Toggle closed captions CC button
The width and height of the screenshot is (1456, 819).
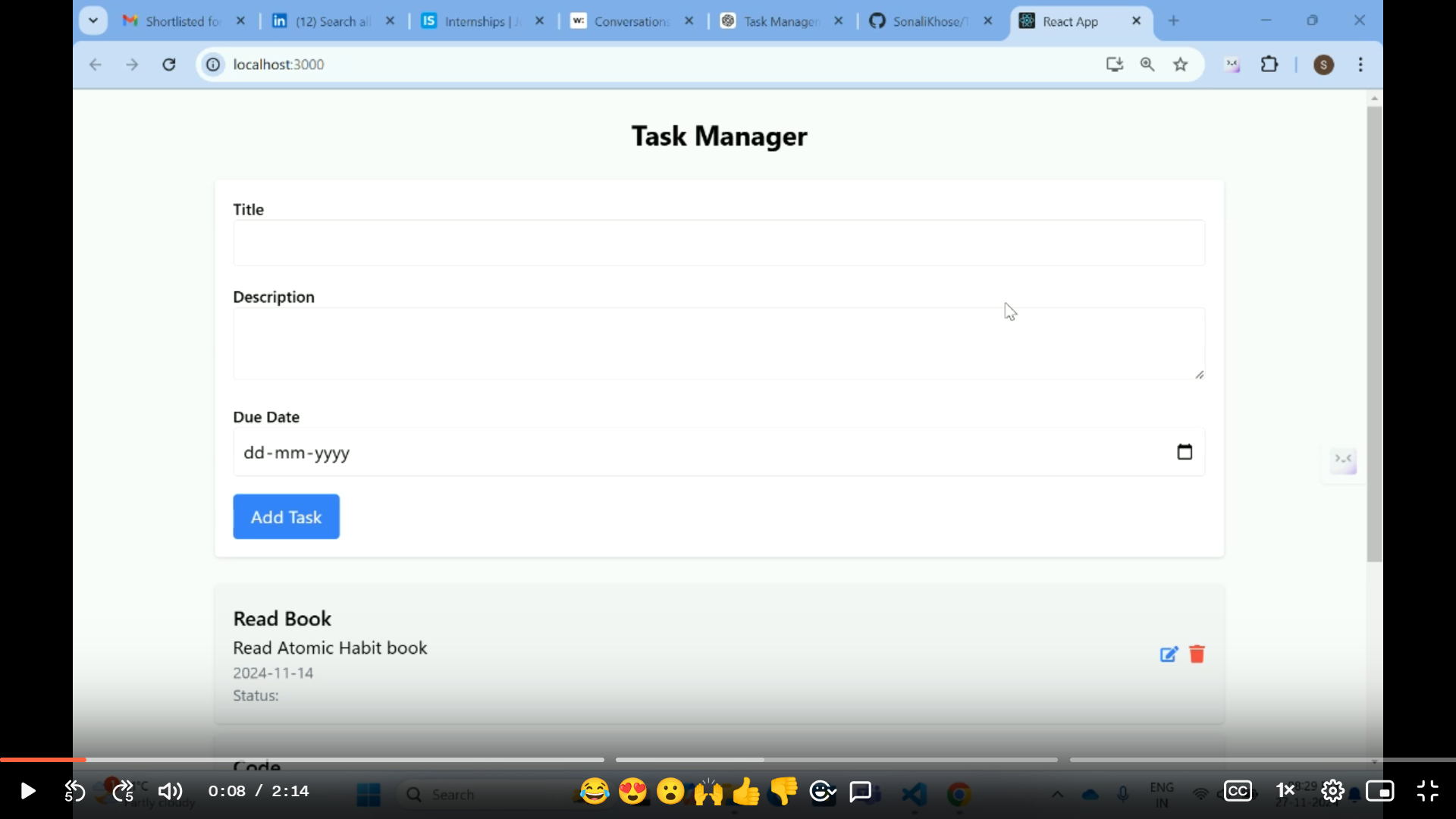tap(1238, 791)
